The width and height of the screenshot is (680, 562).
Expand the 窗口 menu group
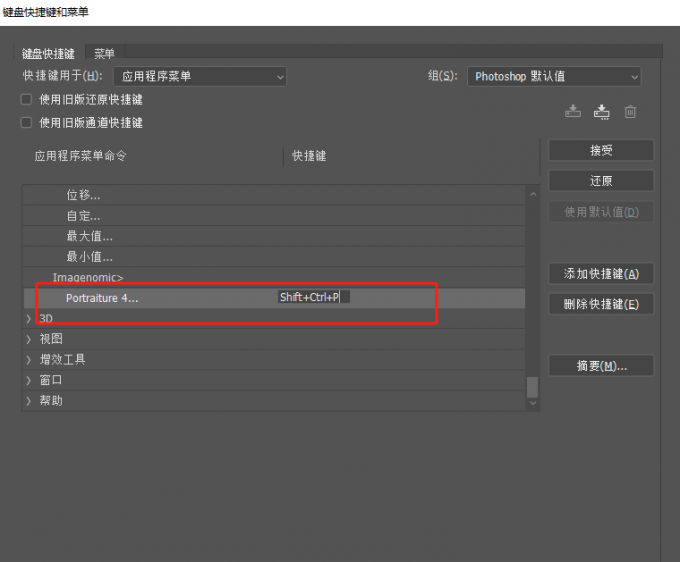[29, 380]
